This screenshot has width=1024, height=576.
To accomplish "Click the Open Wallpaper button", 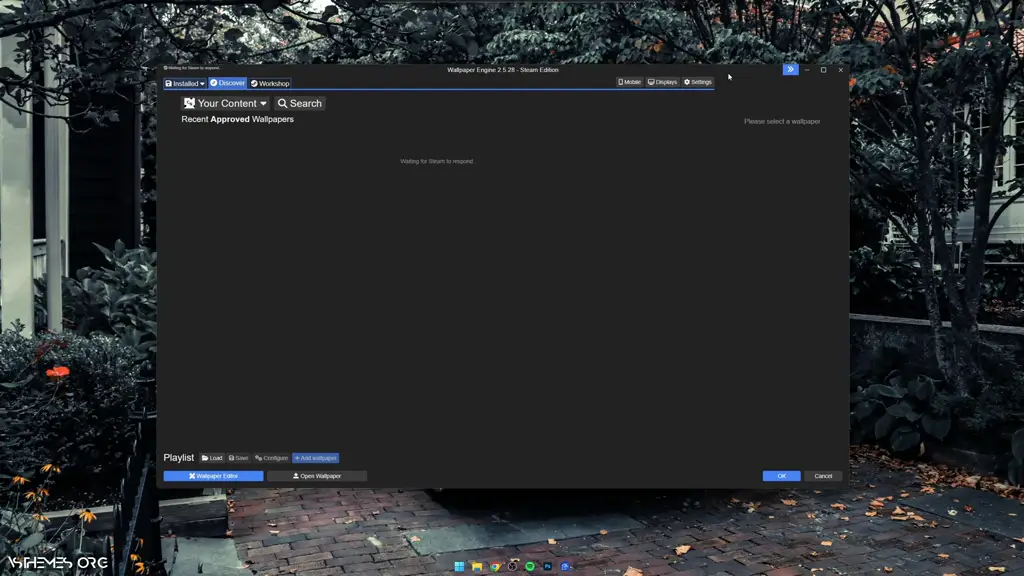I will click(x=317, y=476).
